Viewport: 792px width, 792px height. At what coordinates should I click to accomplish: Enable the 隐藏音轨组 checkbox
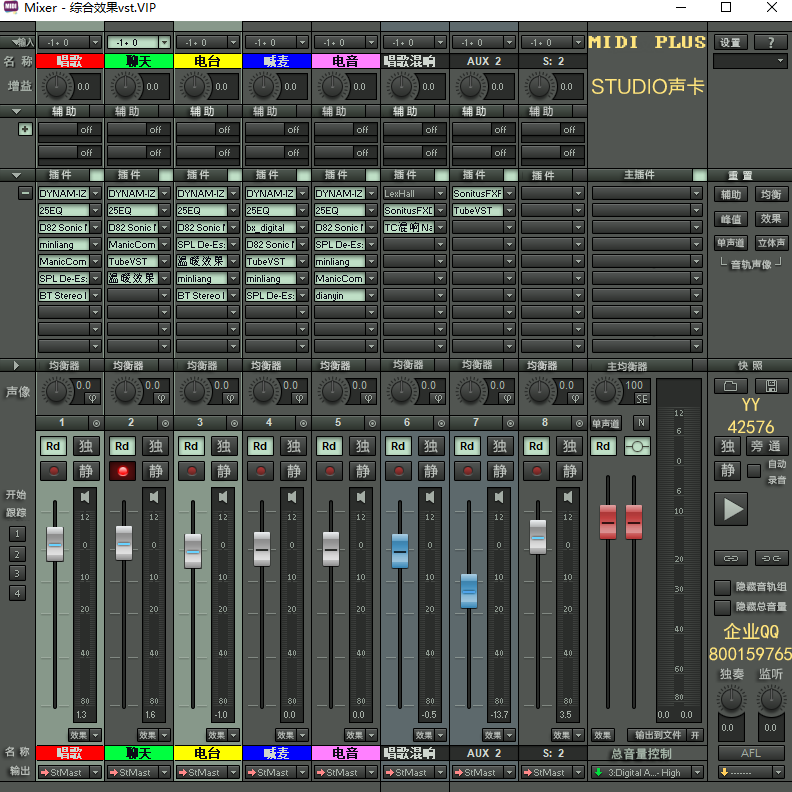tap(722, 588)
